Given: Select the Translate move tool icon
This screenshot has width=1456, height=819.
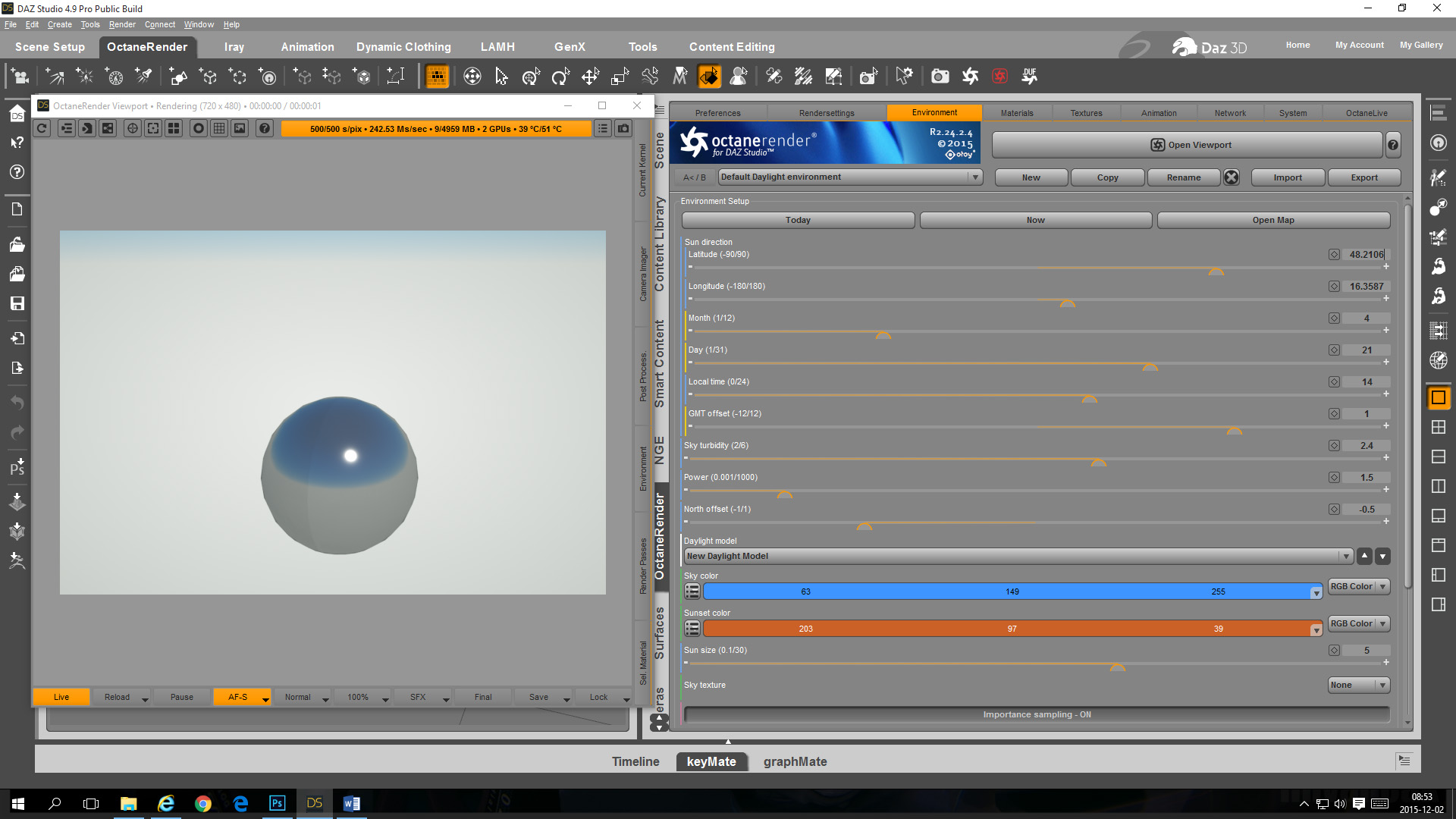Looking at the screenshot, I should [590, 76].
